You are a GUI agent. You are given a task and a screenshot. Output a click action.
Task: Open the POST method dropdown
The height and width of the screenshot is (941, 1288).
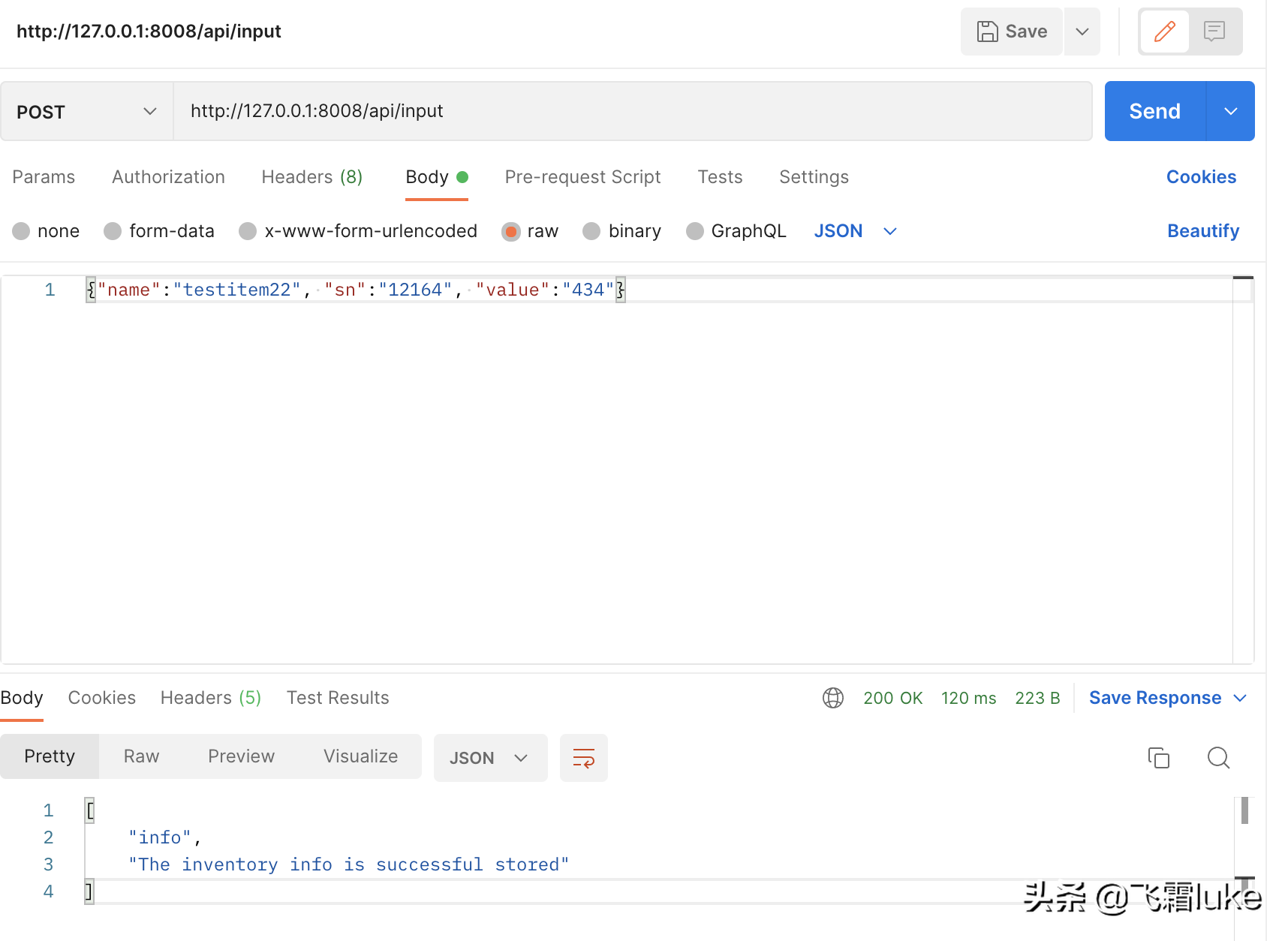(x=87, y=111)
